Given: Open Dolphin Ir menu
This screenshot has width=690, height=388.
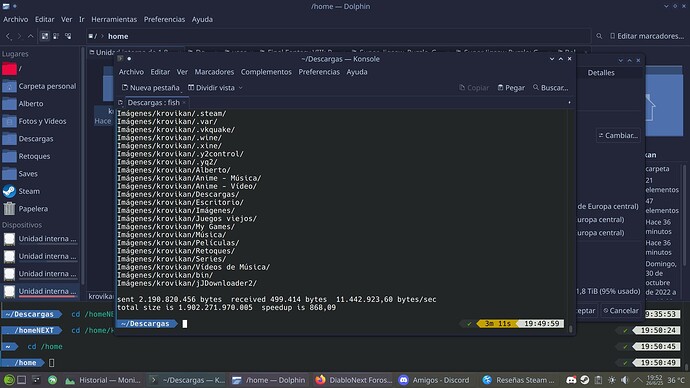Looking at the screenshot, I should pos(81,19).
